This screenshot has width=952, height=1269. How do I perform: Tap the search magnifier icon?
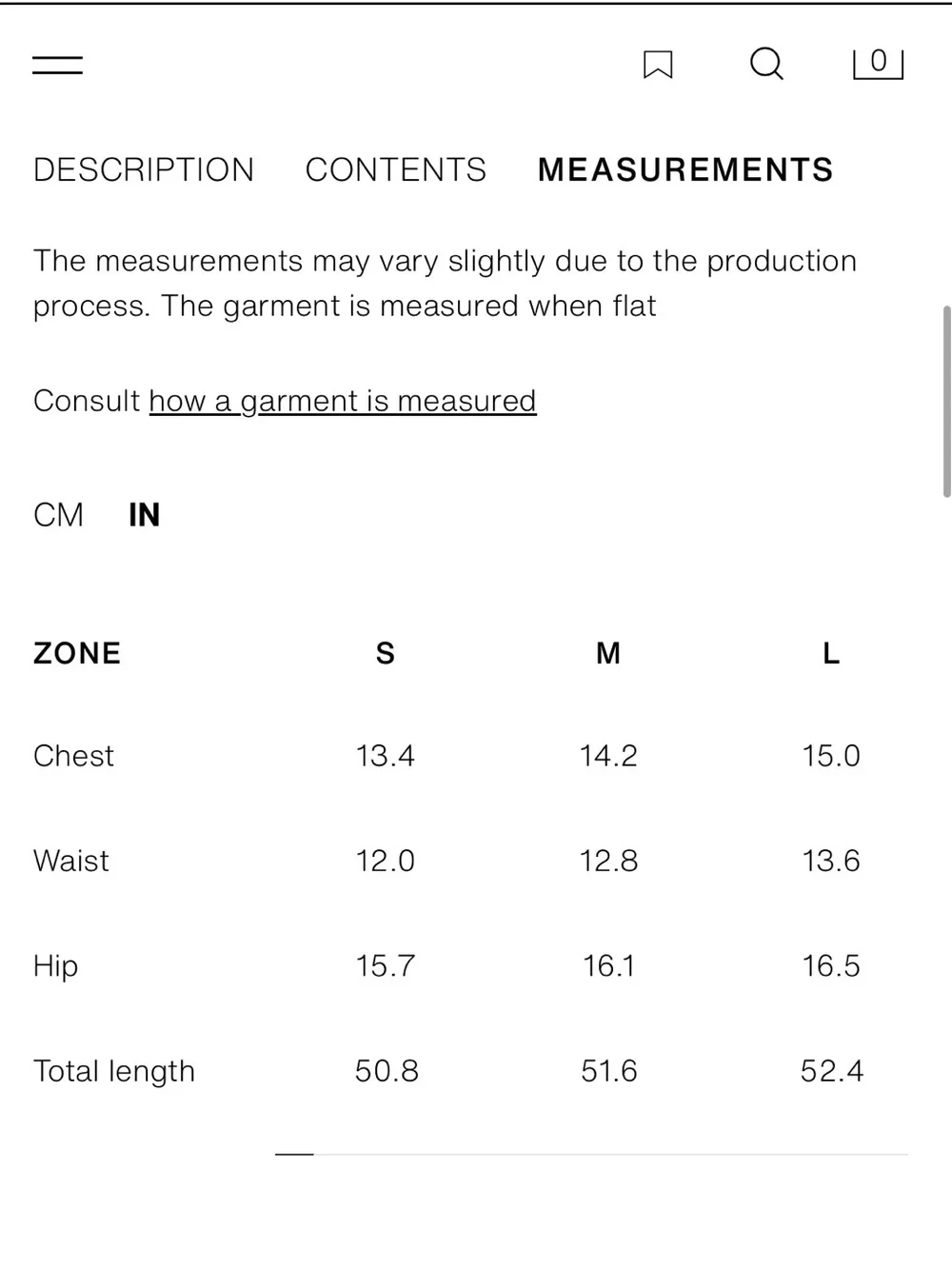pyautogui.click(x=766, y=65)
